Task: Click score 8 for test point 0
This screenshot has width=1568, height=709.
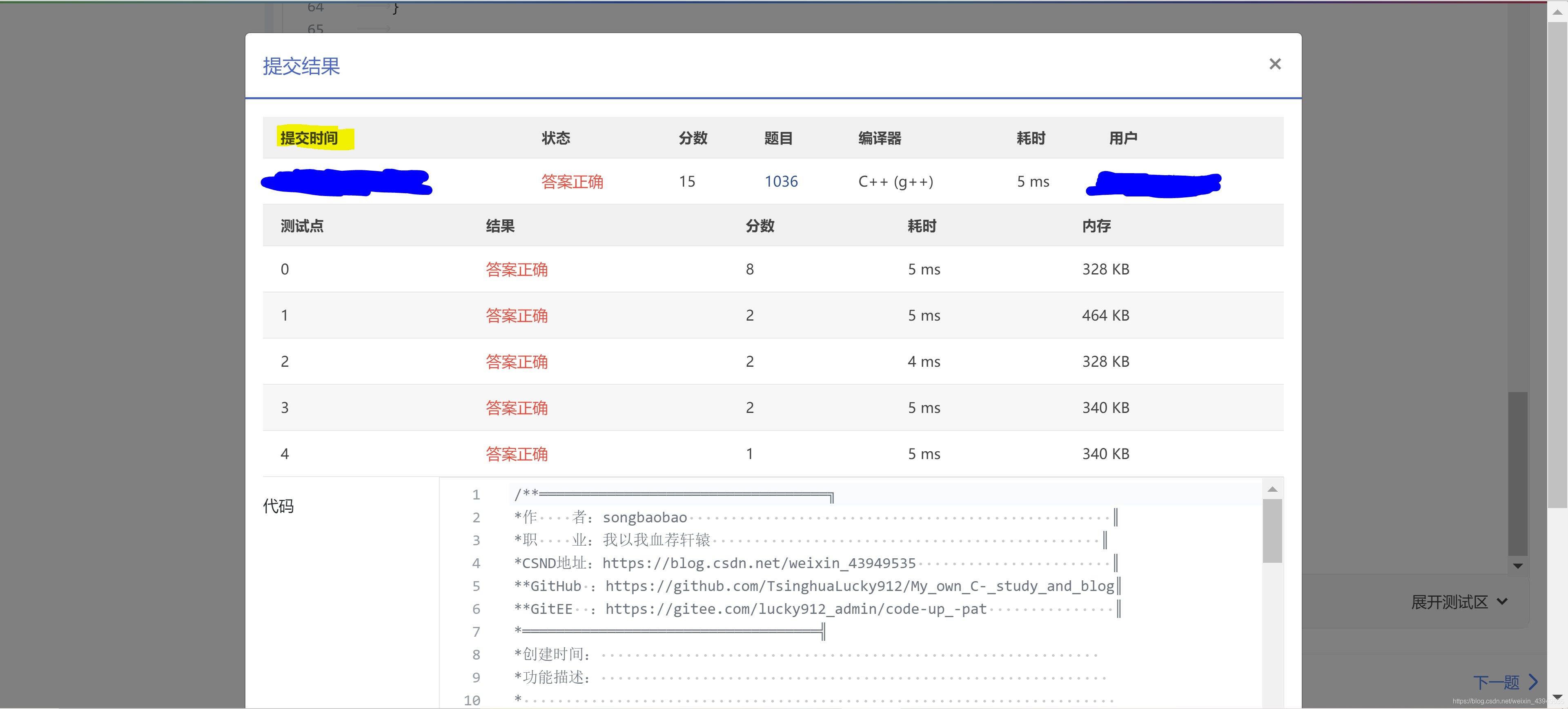Action: pyautogui.click(x=750, y=269)
